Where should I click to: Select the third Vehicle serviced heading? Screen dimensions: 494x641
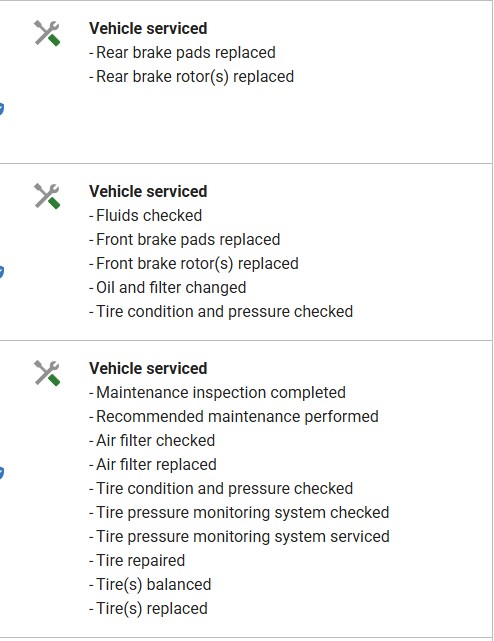pyautogui.click(x=148, y=369)
